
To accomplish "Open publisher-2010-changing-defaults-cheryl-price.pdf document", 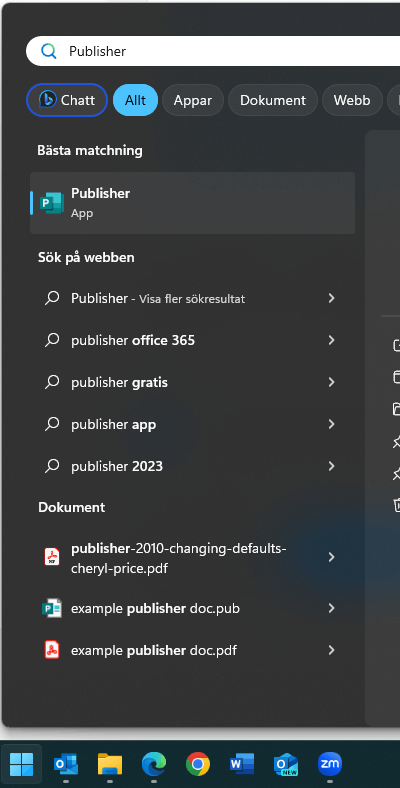I will coord(192,558).
